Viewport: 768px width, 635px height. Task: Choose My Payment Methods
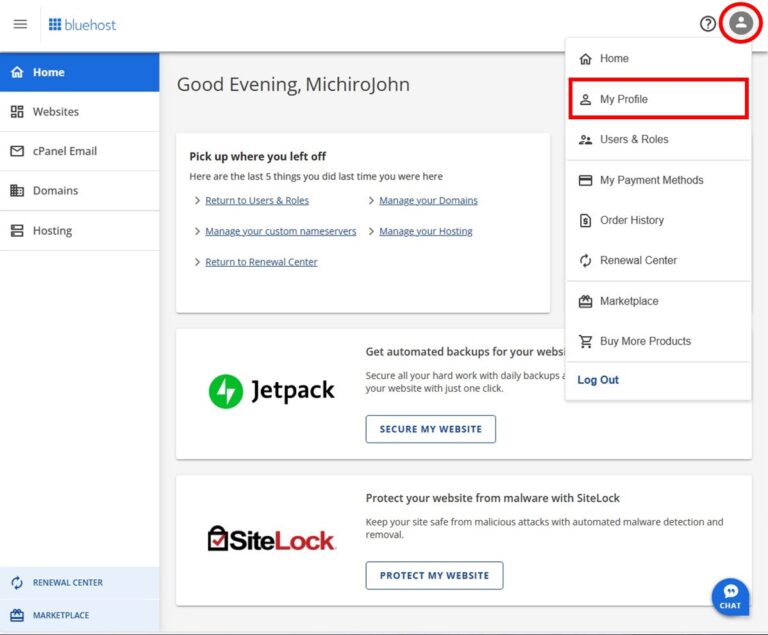click(658, 180)
